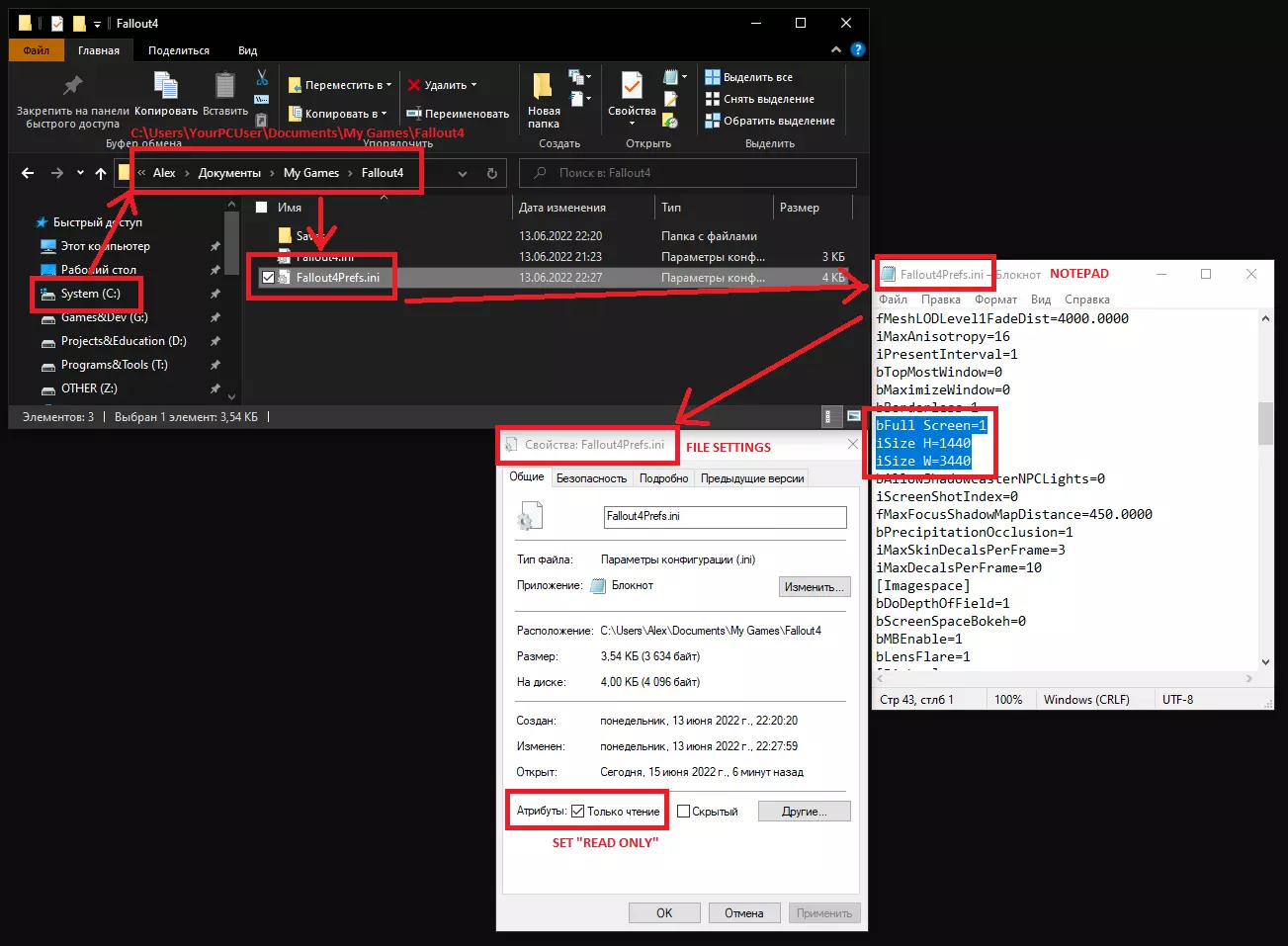Click Обратить выделение (Invert selection)
The height and width of the screenshot is (946, 1288).
(770, 121)
